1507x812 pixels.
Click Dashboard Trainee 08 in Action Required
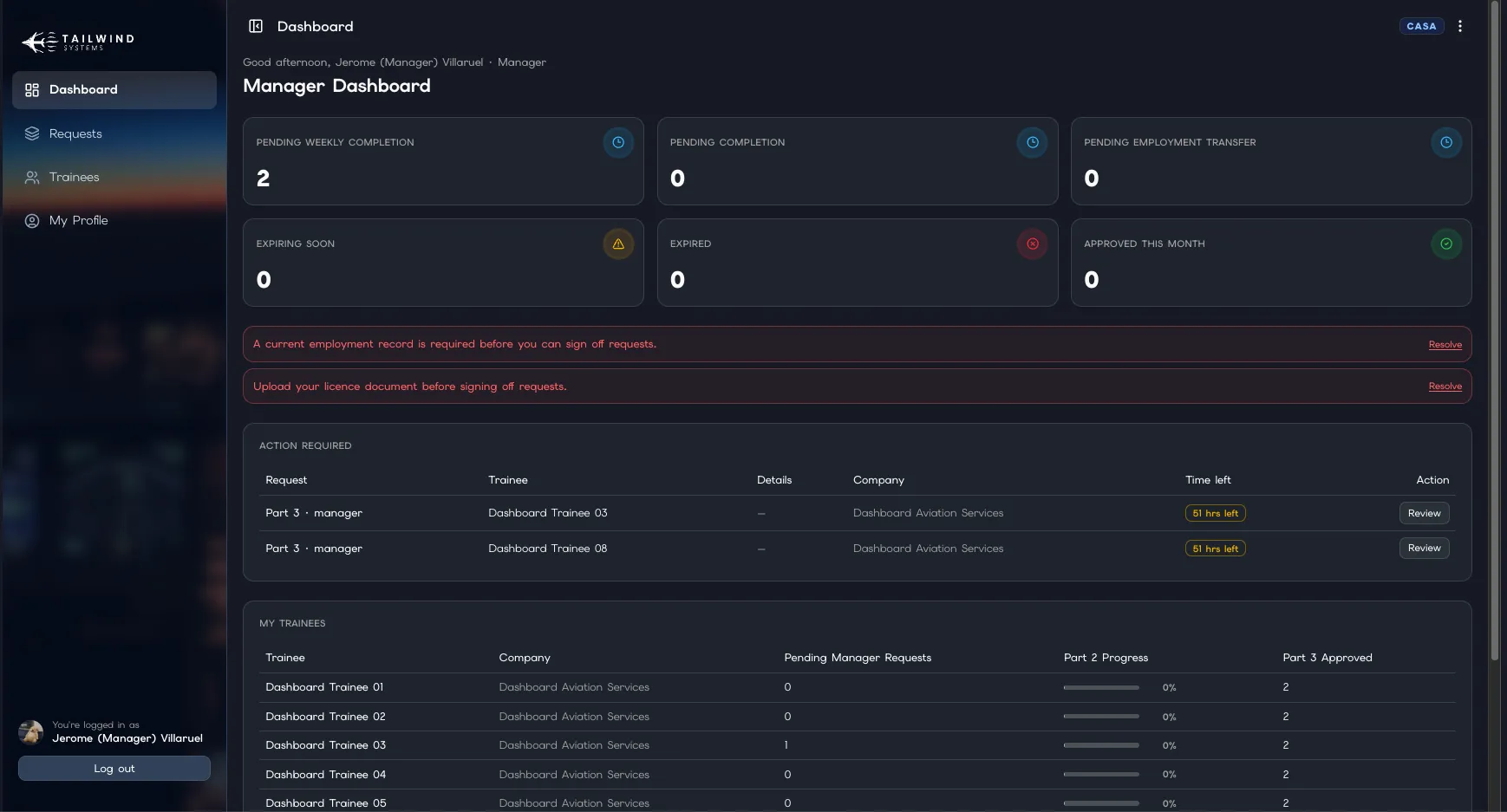[548, 549]
